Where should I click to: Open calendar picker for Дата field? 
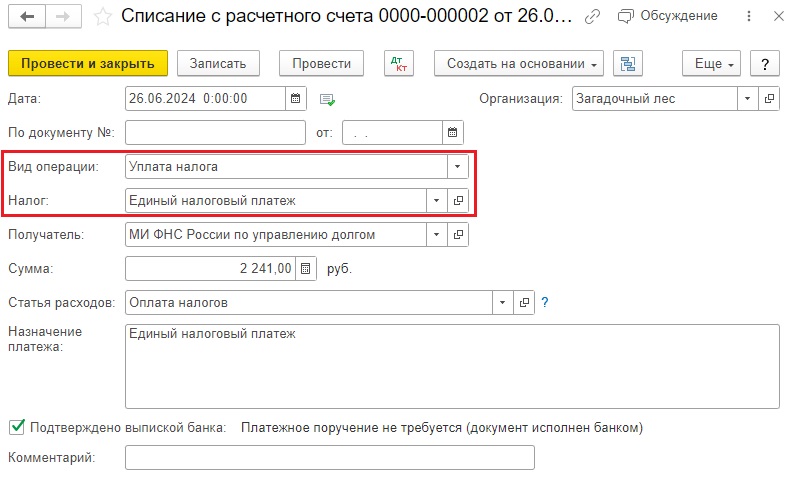296,99
